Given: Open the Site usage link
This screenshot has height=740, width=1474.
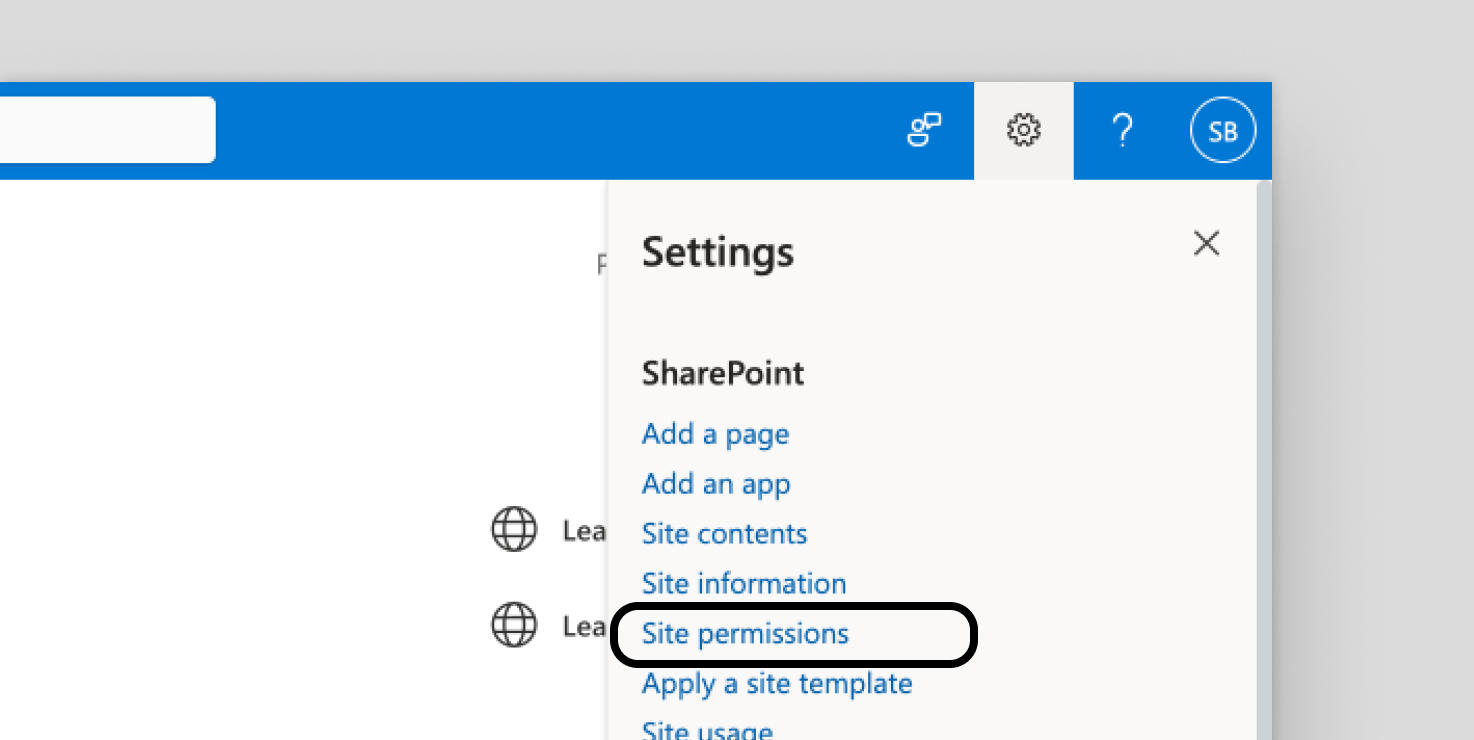Looking at the screenshot, I should pyautogui.click(x=707, y=729).
